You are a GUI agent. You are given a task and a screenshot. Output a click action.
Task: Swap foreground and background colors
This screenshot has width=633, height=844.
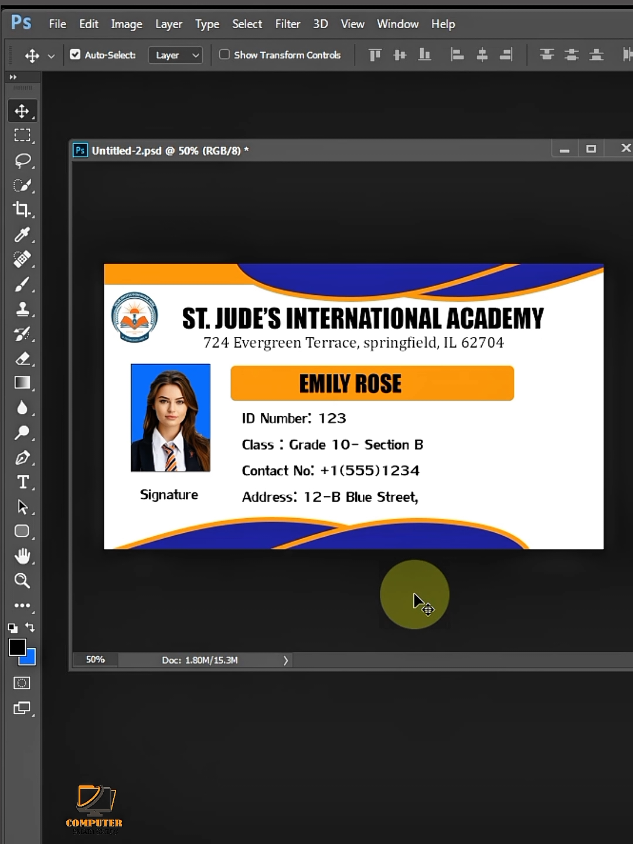click(30, 627)
